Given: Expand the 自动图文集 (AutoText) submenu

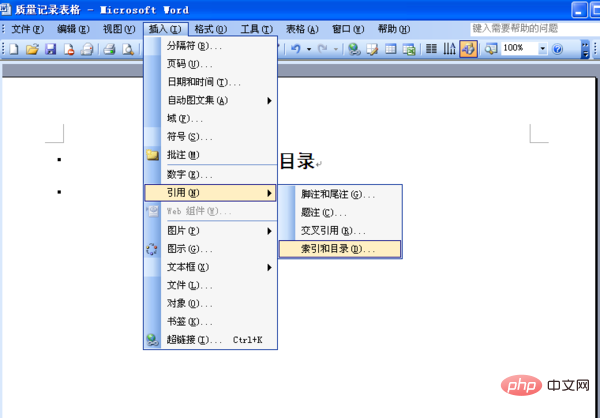Looking at the screenshot, I should click(x=210, y=100).
